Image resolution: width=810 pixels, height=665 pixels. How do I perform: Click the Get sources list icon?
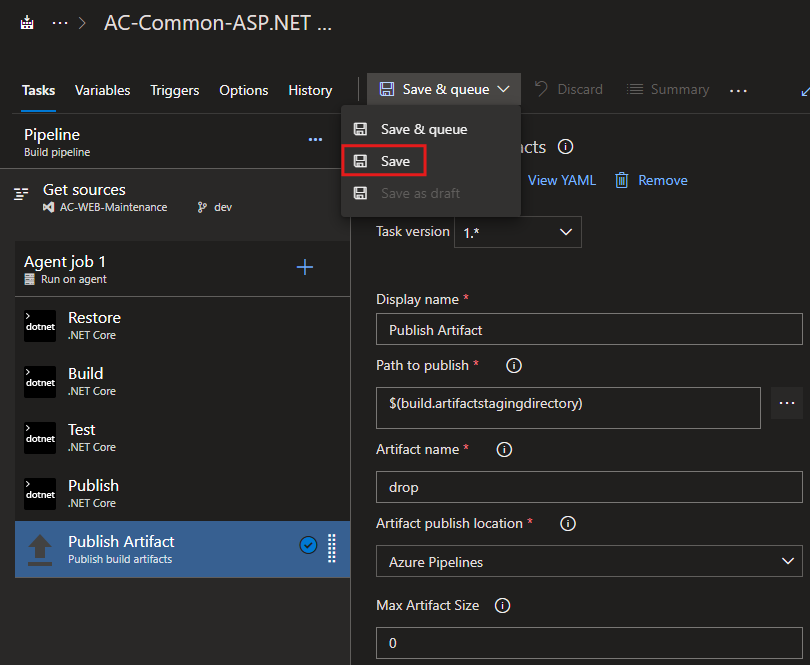point(21,194)
